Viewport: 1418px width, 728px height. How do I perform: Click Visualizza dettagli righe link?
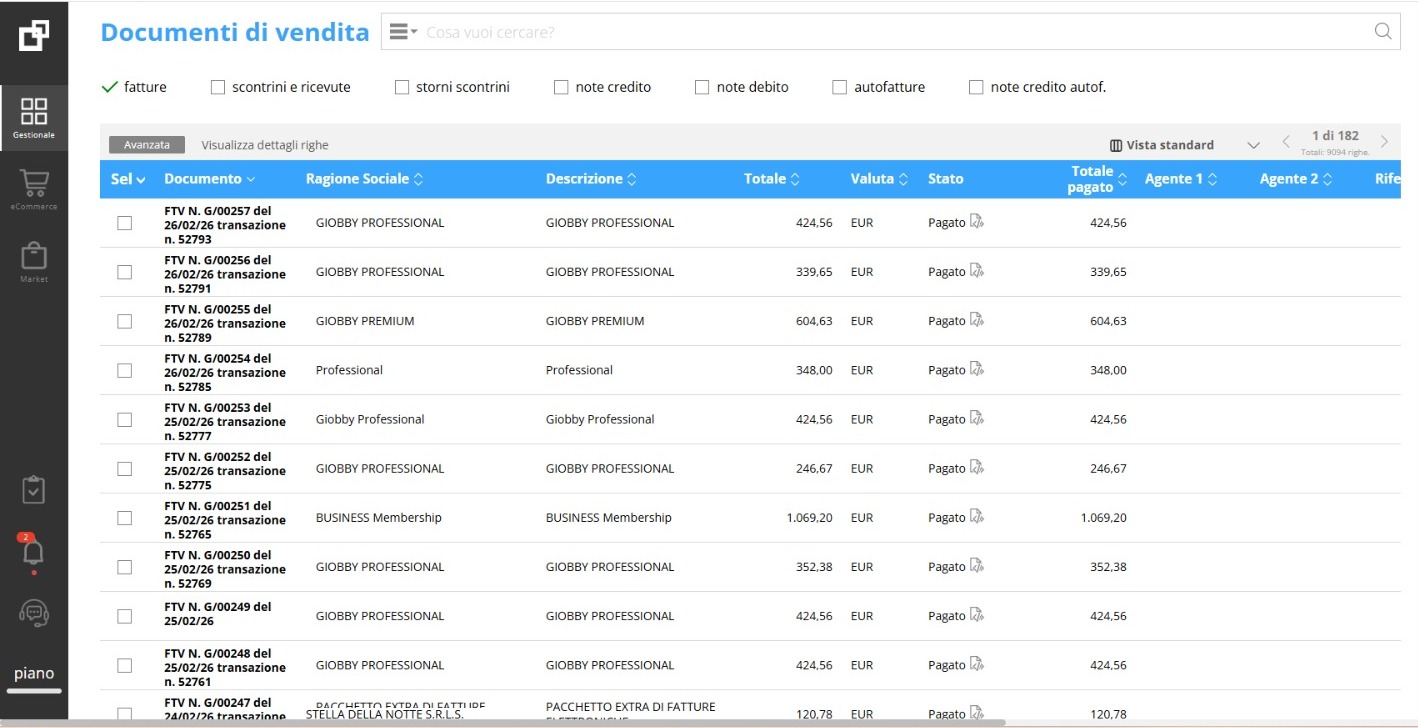(x=265, y=145)
